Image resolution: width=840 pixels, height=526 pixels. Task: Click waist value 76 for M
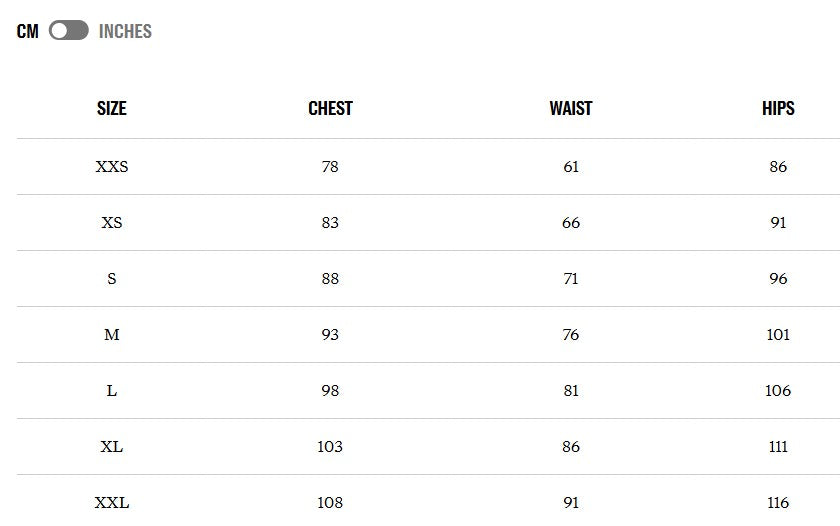pos(571,335)
